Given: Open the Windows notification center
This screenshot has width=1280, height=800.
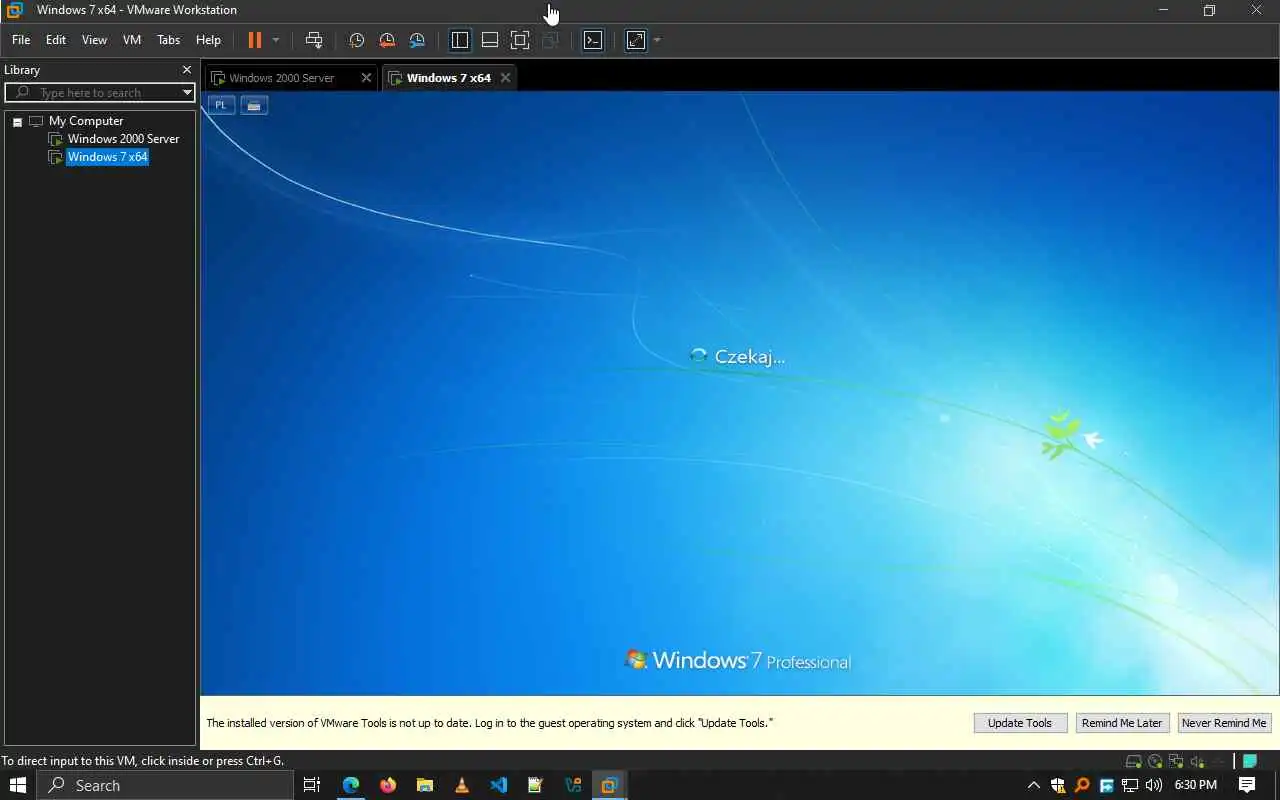Looking at the screenshot, I should tap(1247, 785).
